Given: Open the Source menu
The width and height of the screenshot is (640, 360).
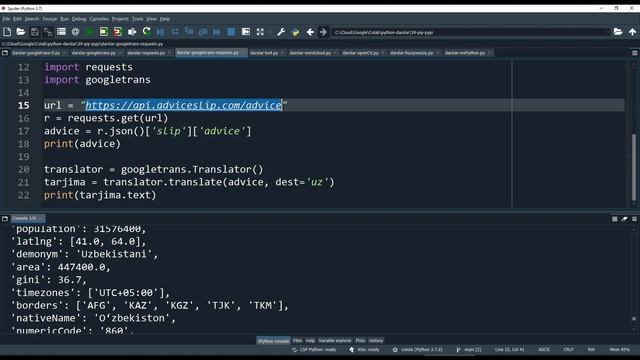Looking at the screenshot, I should point(49,19).
